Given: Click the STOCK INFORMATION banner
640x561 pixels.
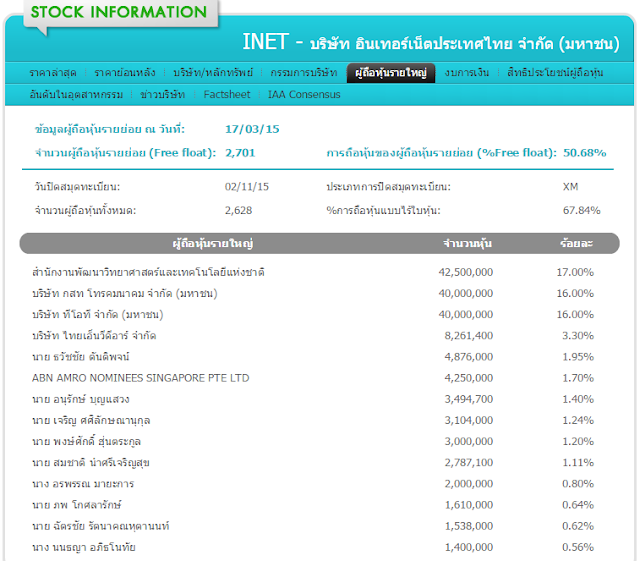Looking at the screenshot, I should (x=119, y=12).
